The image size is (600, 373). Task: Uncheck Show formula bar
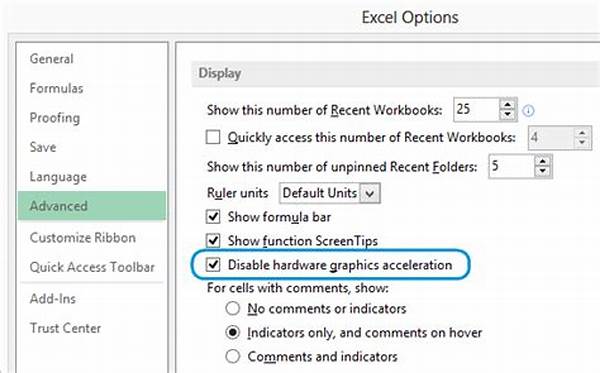tap(213, 217)
